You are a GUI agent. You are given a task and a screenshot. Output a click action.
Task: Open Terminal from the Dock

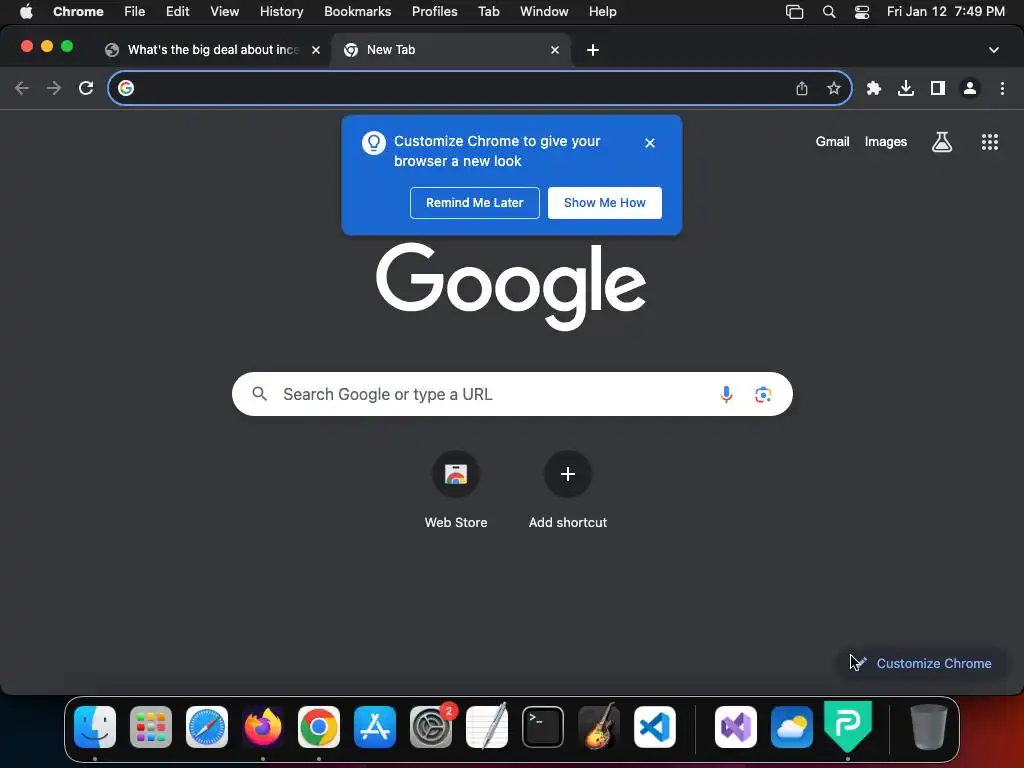coord(543,727)
